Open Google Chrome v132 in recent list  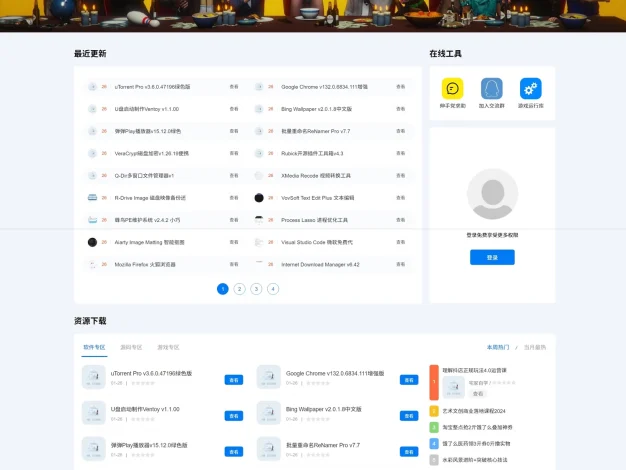pos(324,87)
